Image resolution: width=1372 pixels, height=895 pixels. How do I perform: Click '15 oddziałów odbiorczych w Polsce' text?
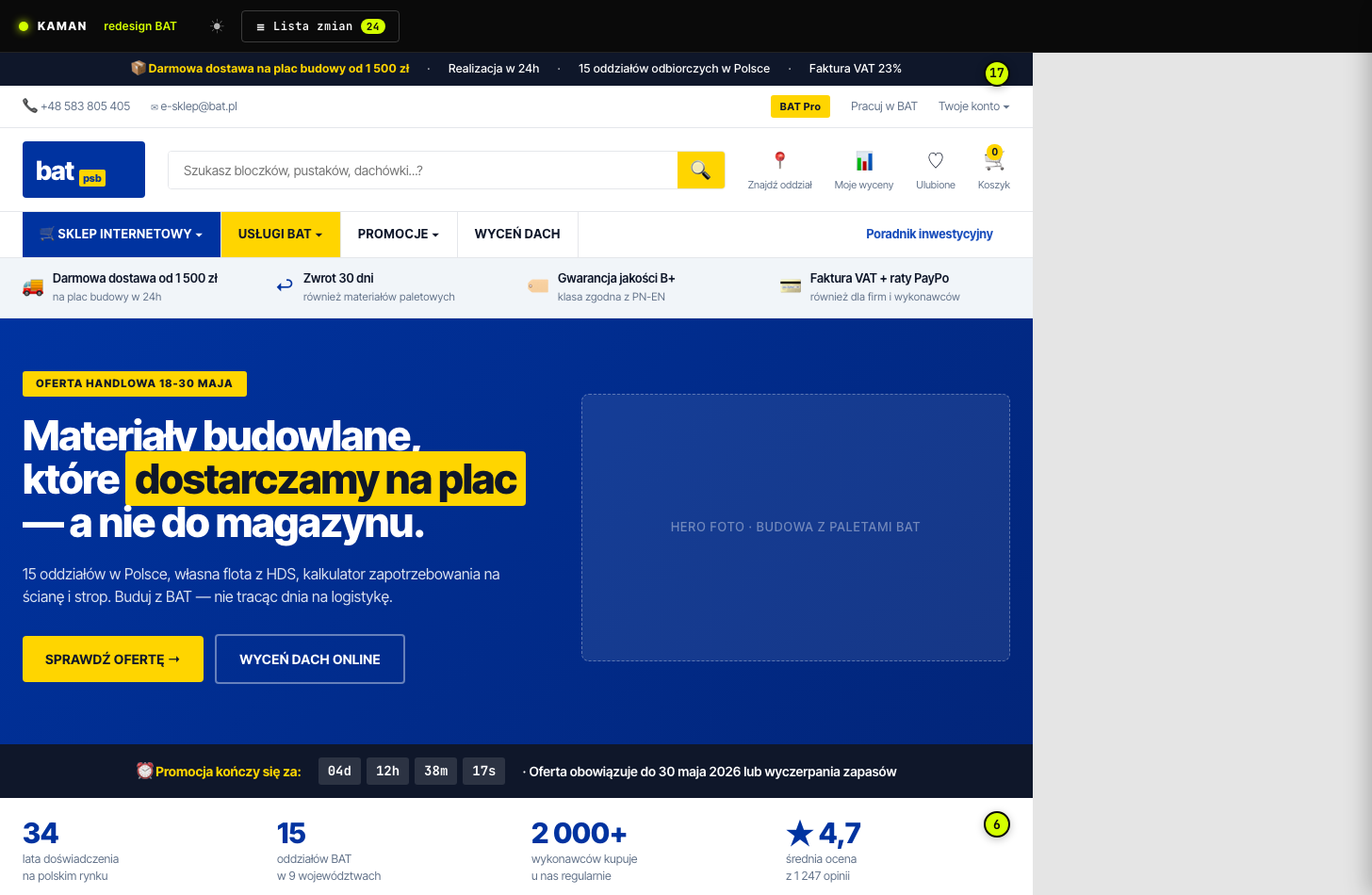[674, 69]
